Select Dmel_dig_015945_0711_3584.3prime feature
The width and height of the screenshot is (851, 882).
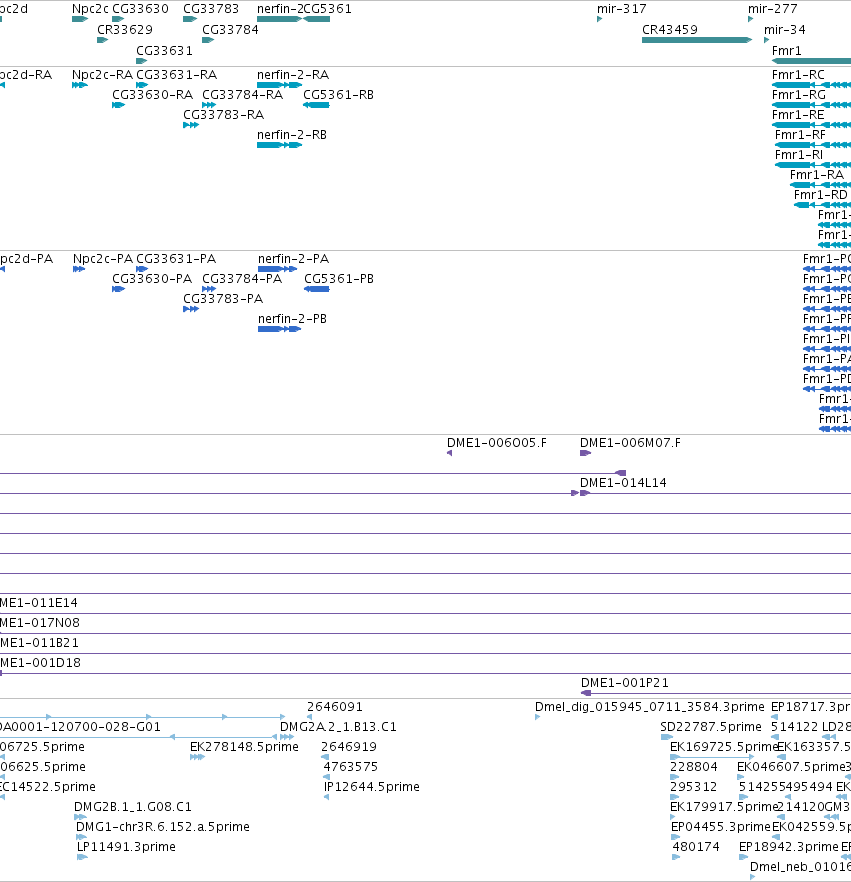[x=537, y=717]
